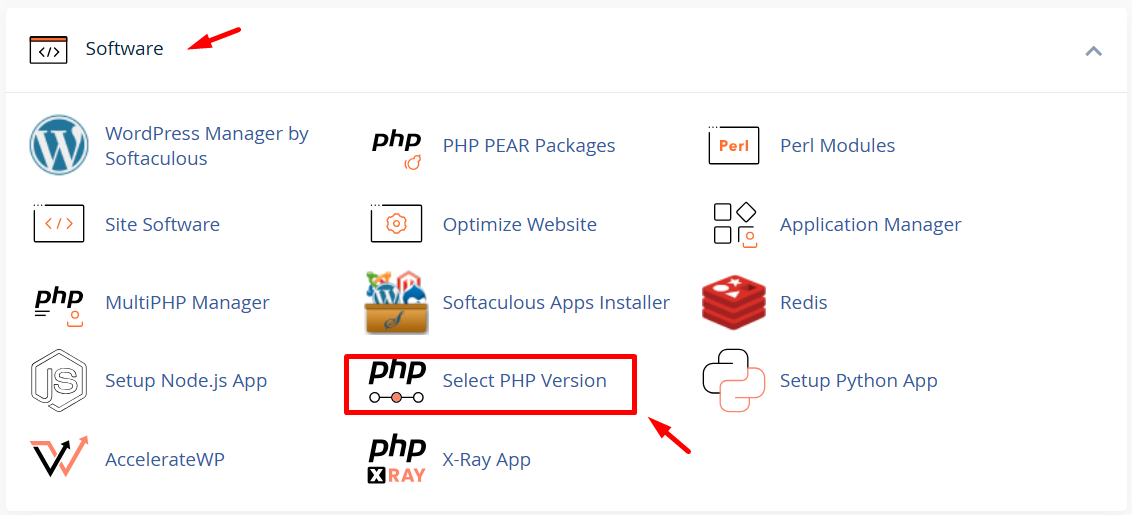The width and height of the screenshot is (1132, 515).
Task: Open WordPress Manager by Softaculous link
Action: pos(206,146)
